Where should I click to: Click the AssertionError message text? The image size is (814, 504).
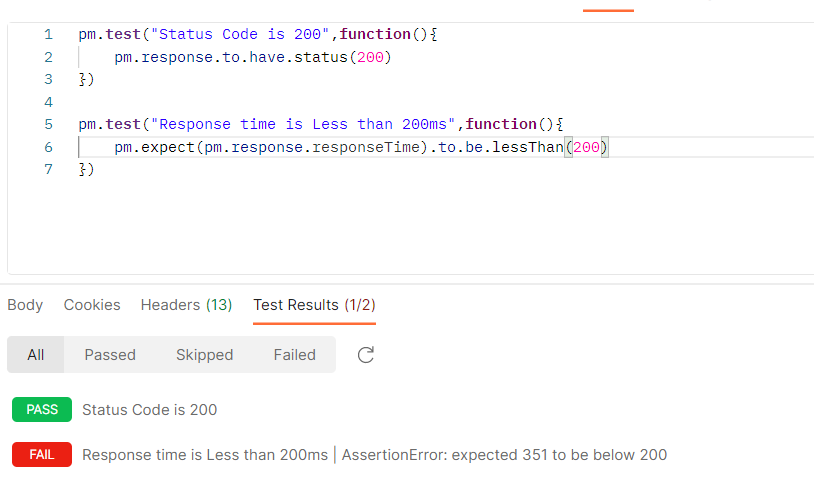(504, 455)
